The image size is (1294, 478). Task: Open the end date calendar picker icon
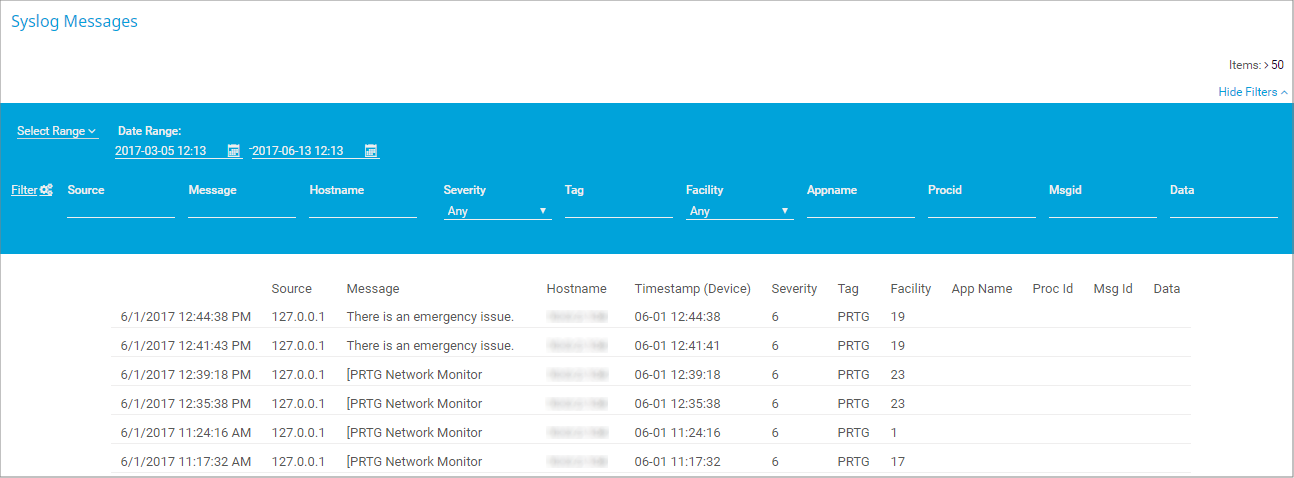tap(371, 151)
